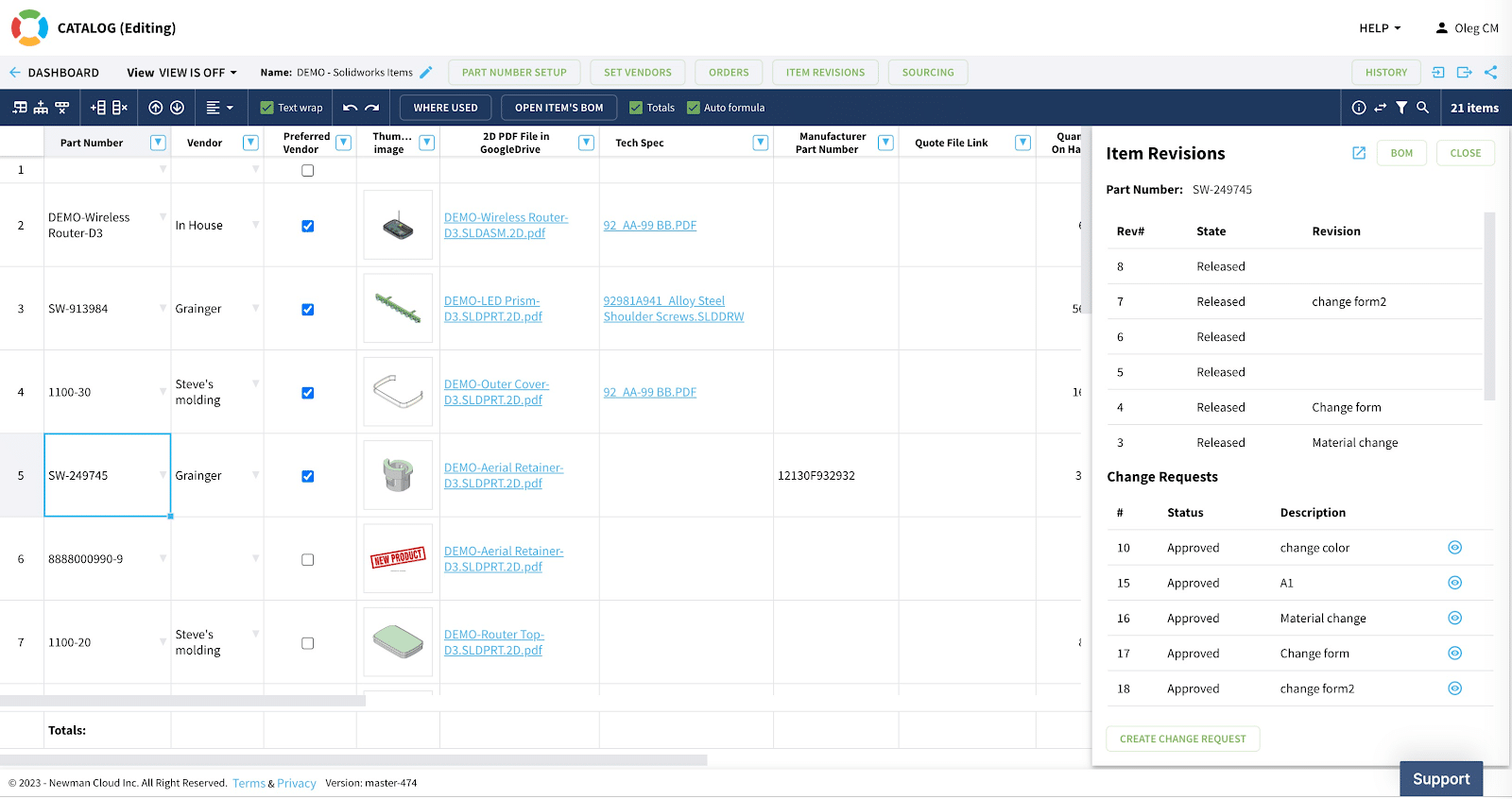Disable the Text wrap checkbox
The height and width of the screenshot is (799, 1512).
coord(267,108)
